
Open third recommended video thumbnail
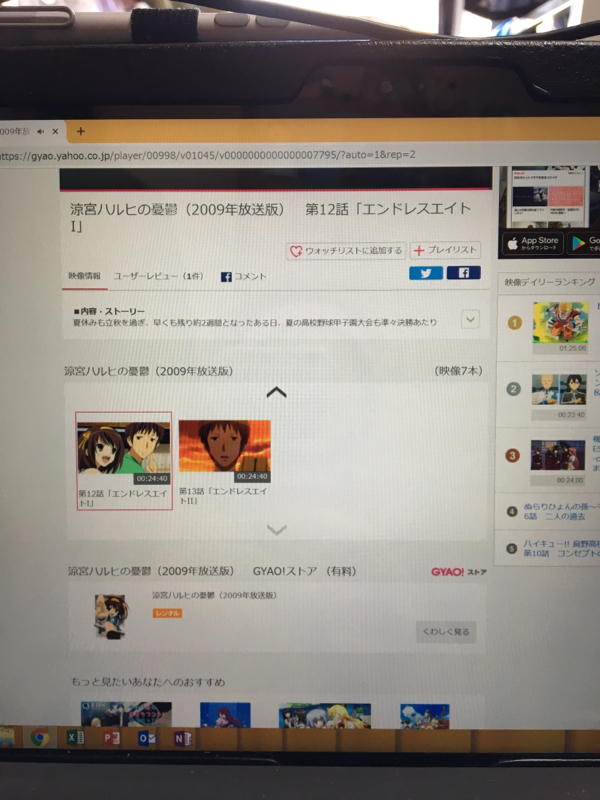point(324,715)
